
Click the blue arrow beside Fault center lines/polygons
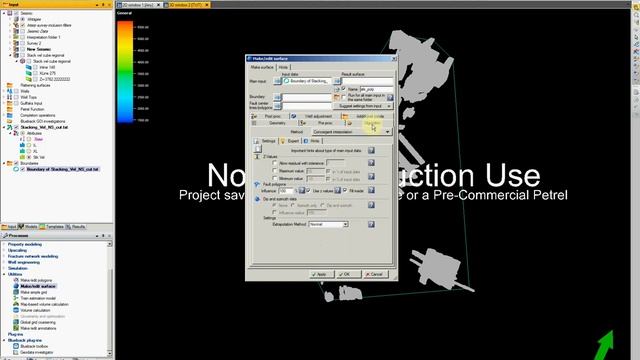tap(278, 106)
